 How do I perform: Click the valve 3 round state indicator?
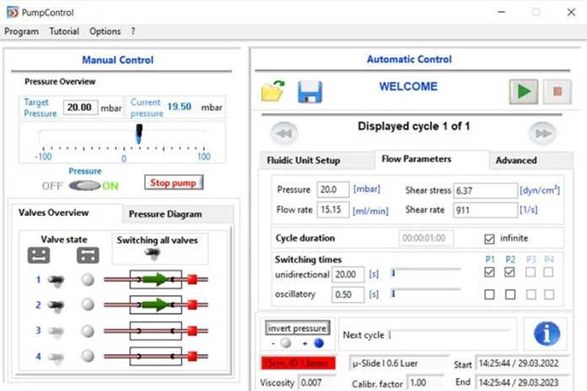click(x=88, y=331)
